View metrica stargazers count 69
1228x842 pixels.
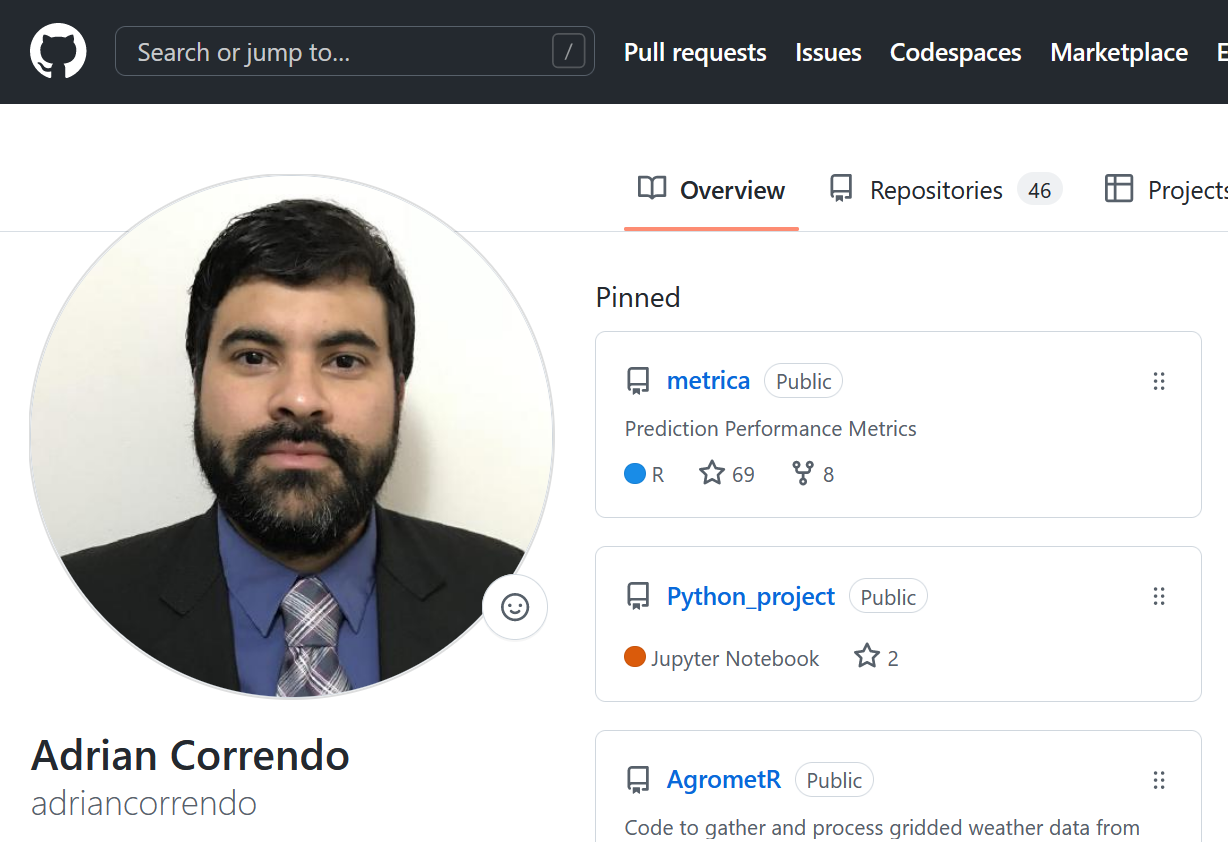pyautogui.click(x=743, y=474)
